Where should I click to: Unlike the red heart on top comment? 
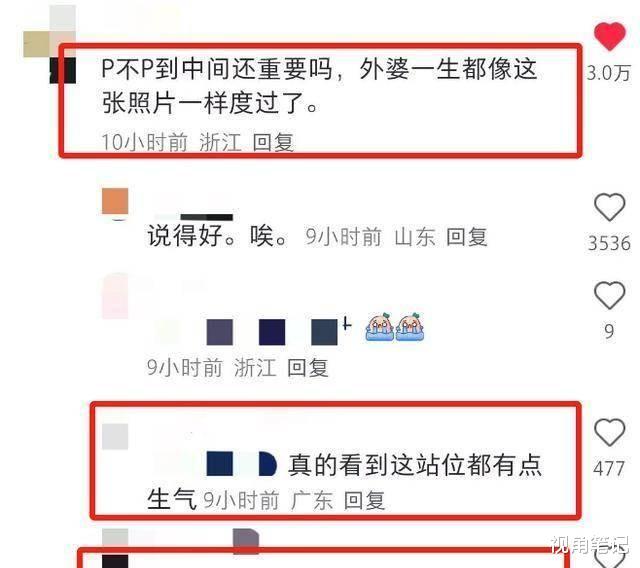(x=609, y=37)
